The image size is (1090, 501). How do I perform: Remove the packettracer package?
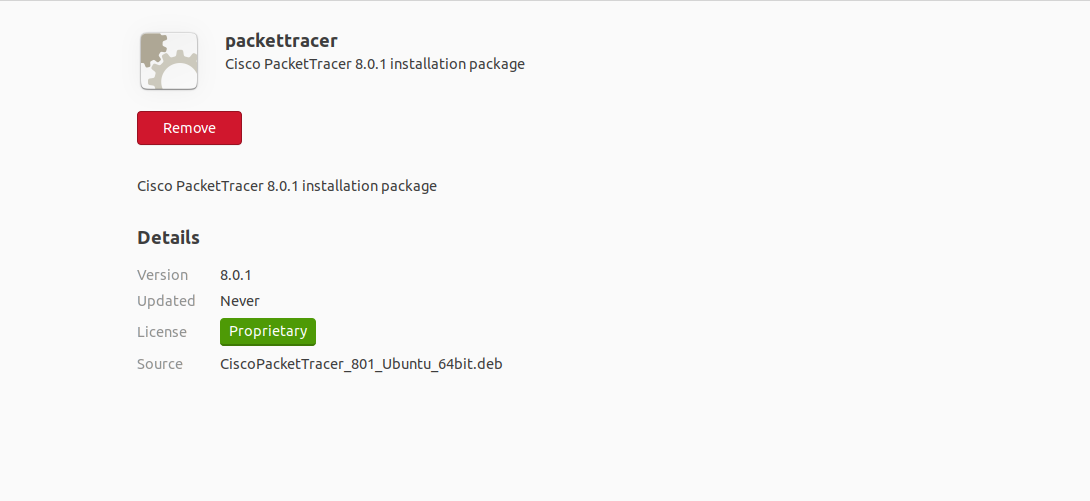(189, 128)
